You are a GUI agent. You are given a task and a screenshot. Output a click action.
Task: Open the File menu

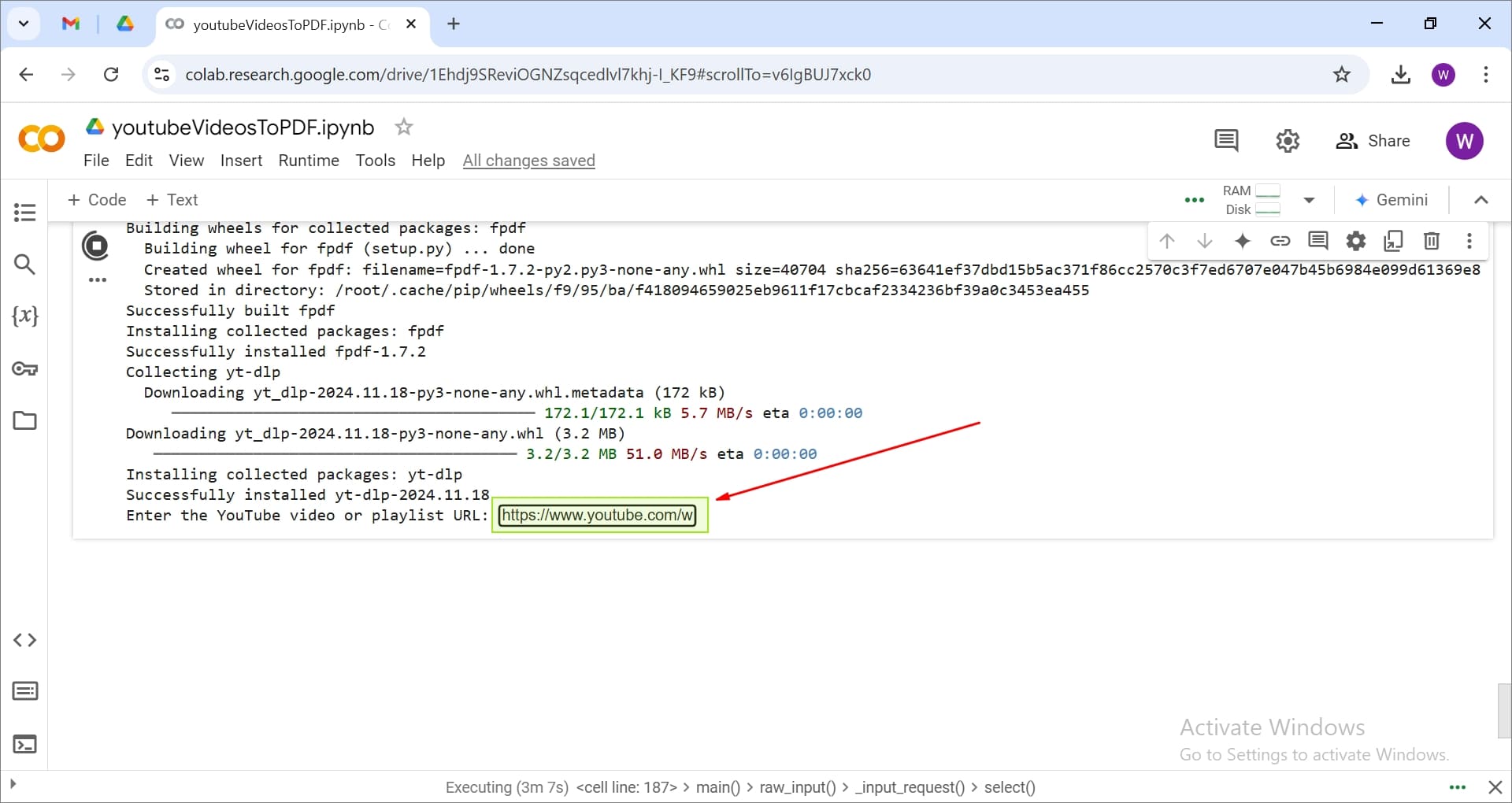pyautogui.click(x=96, y=161)
